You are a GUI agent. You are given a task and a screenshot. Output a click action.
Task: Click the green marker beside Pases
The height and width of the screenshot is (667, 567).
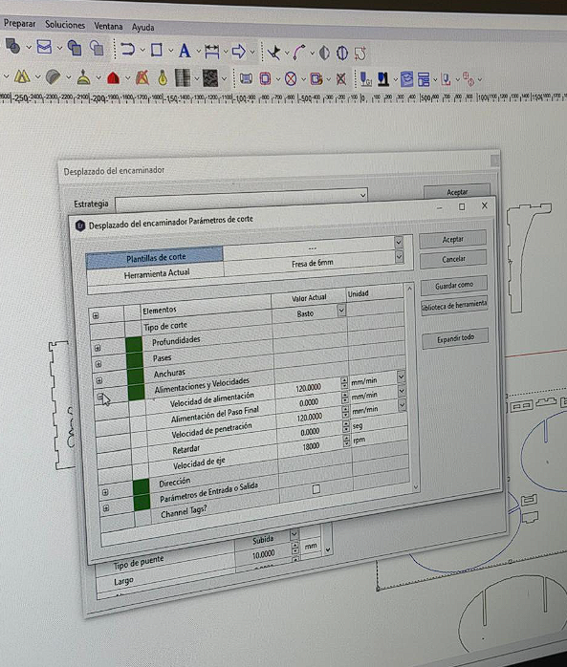point(134,360)
